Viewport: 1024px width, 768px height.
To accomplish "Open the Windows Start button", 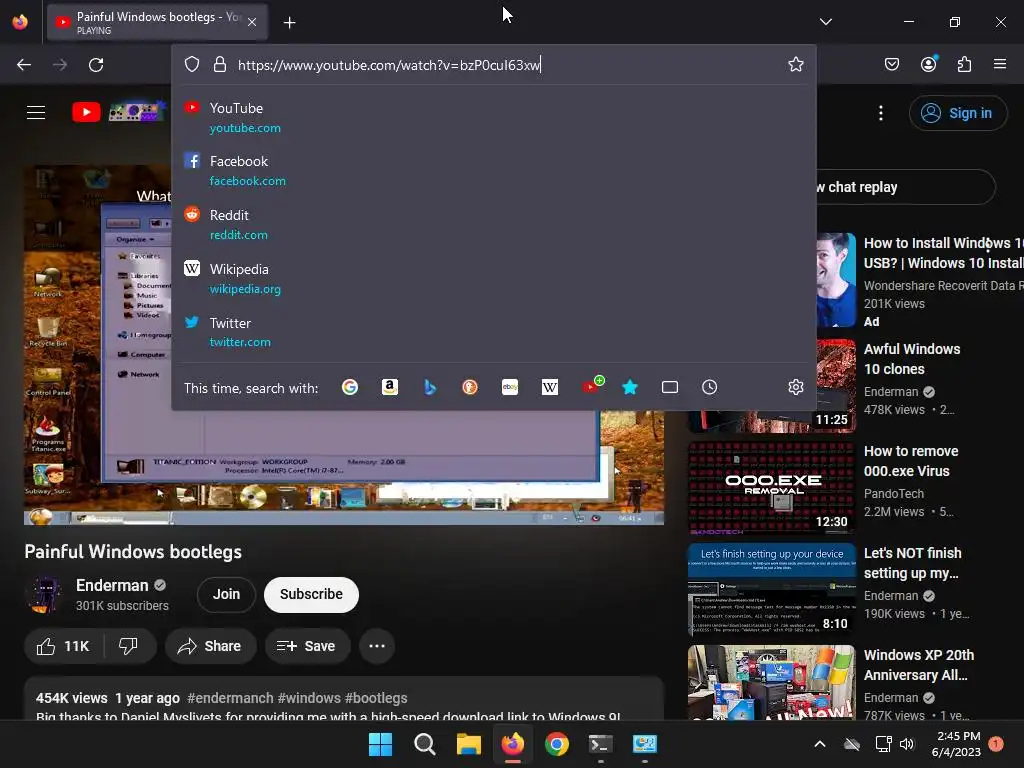I will [x=380, y=744].
